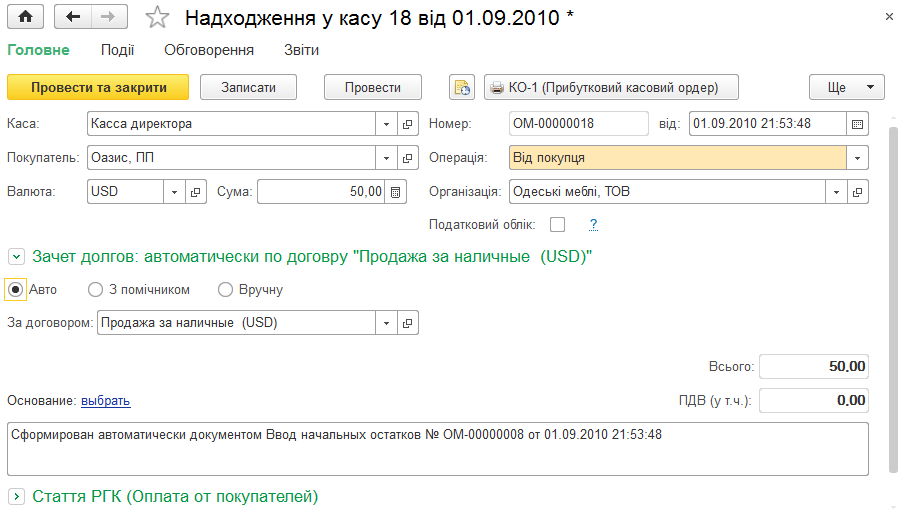Click into the Сума amount field
This screenshot has width=904, height=520.
point(321,192)
